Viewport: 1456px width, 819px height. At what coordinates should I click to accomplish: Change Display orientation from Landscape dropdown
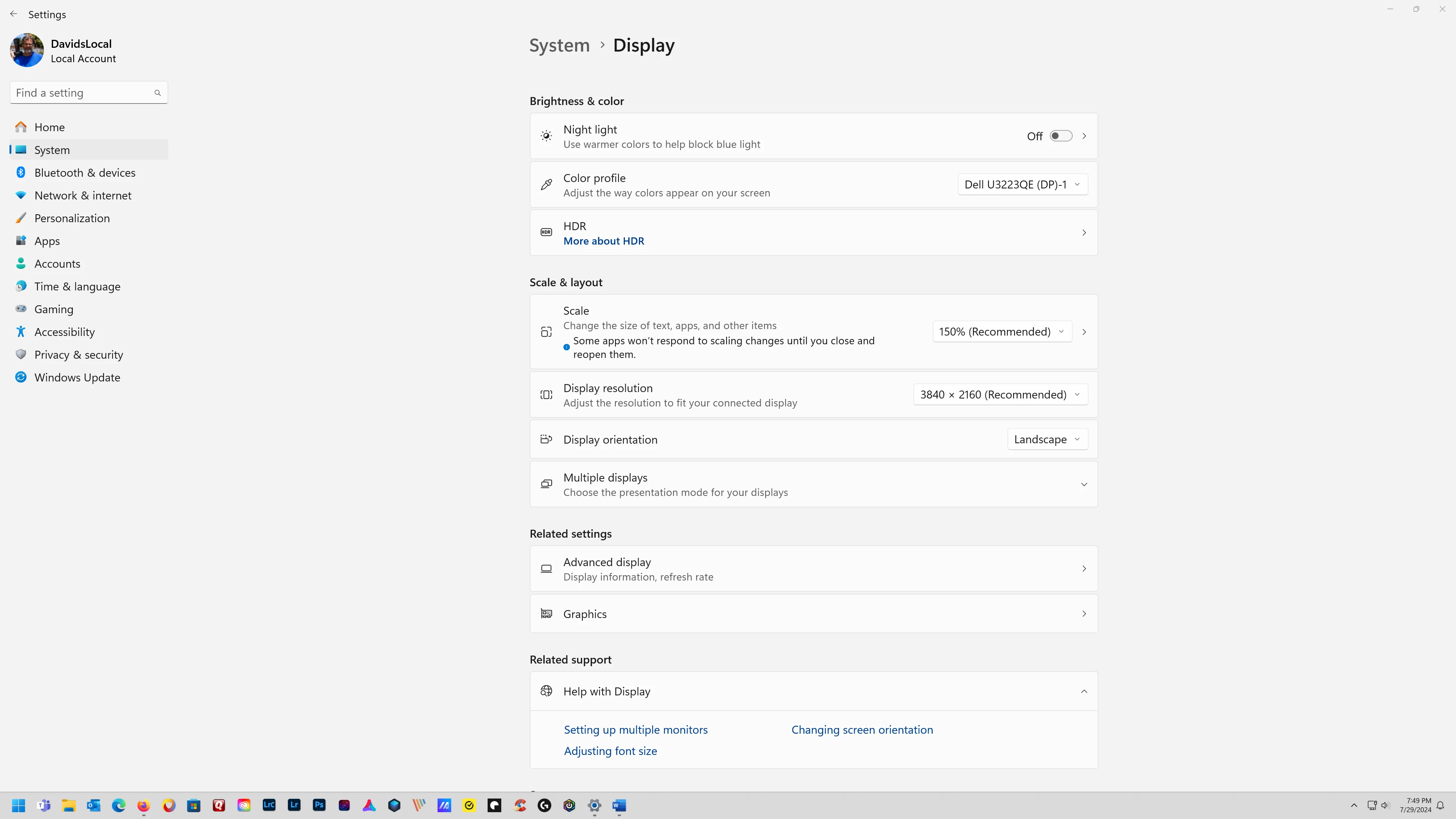pyautogui.click(x=1047, y=439)
